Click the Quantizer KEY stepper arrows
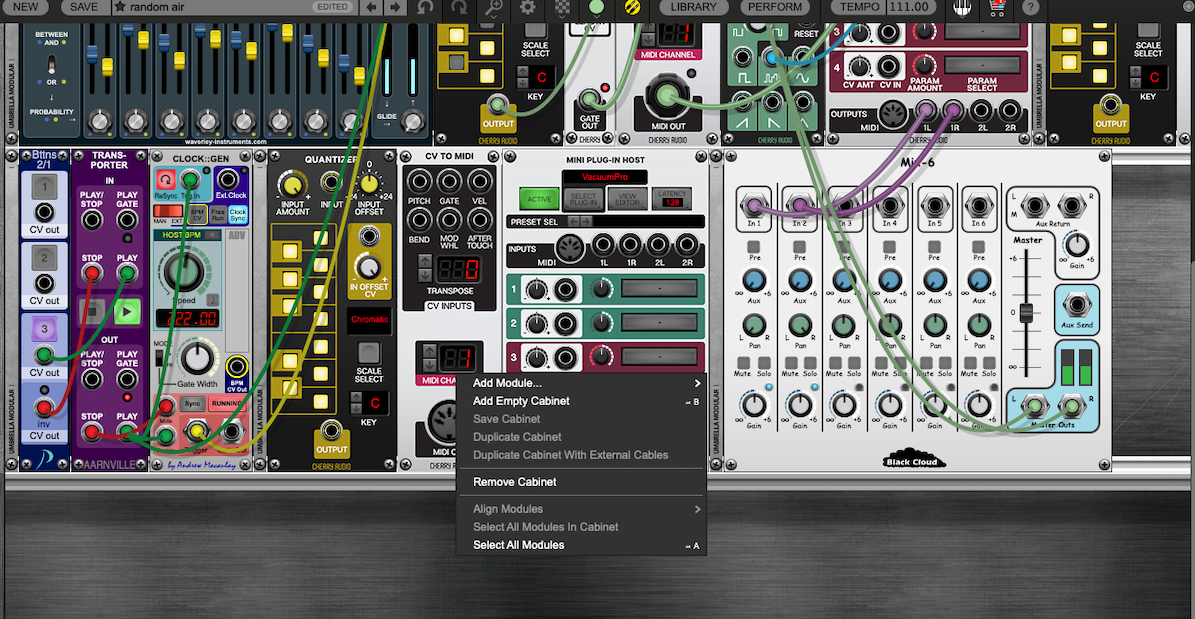Viewport: 1195px width, 619px height. coord(354,403)
